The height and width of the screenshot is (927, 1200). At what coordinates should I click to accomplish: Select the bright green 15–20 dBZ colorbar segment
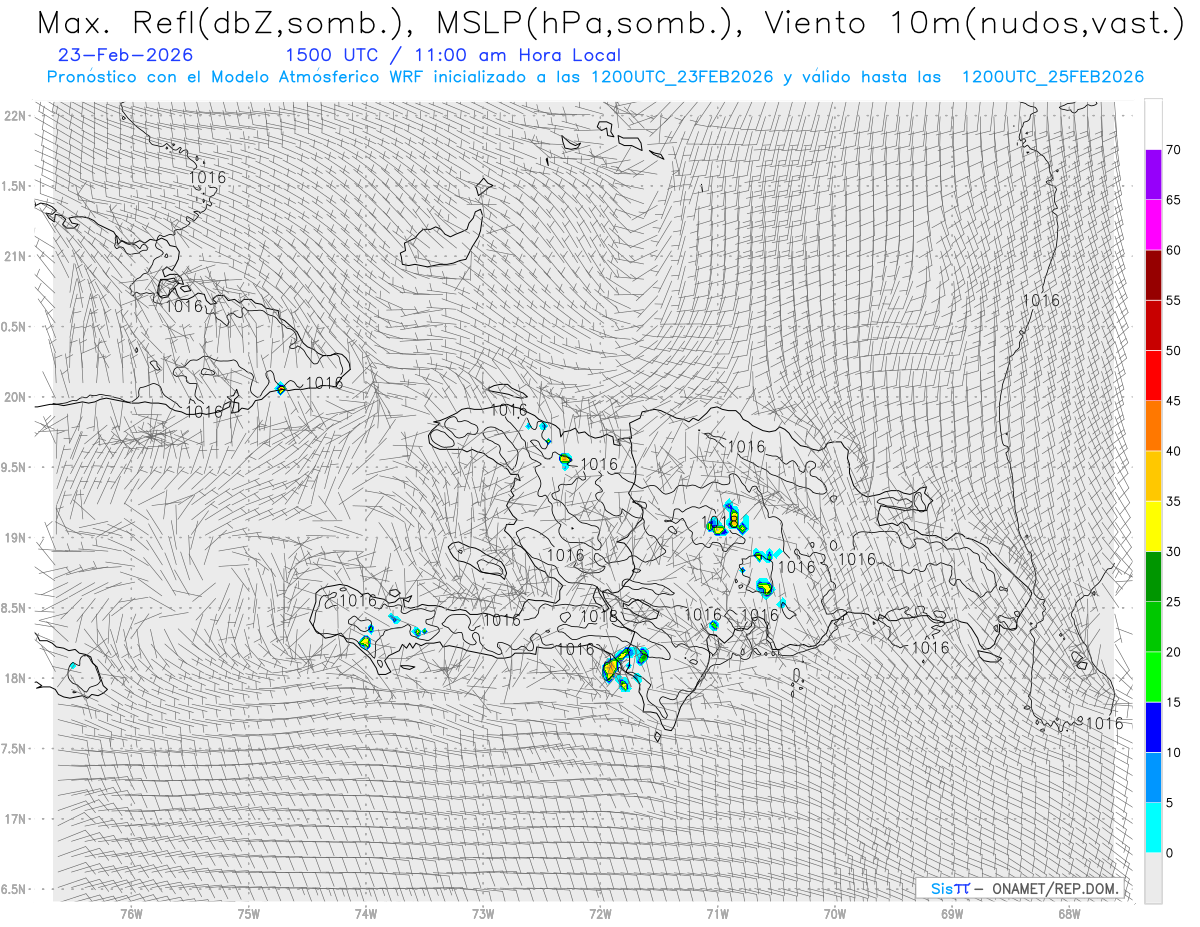(1153, 677)
